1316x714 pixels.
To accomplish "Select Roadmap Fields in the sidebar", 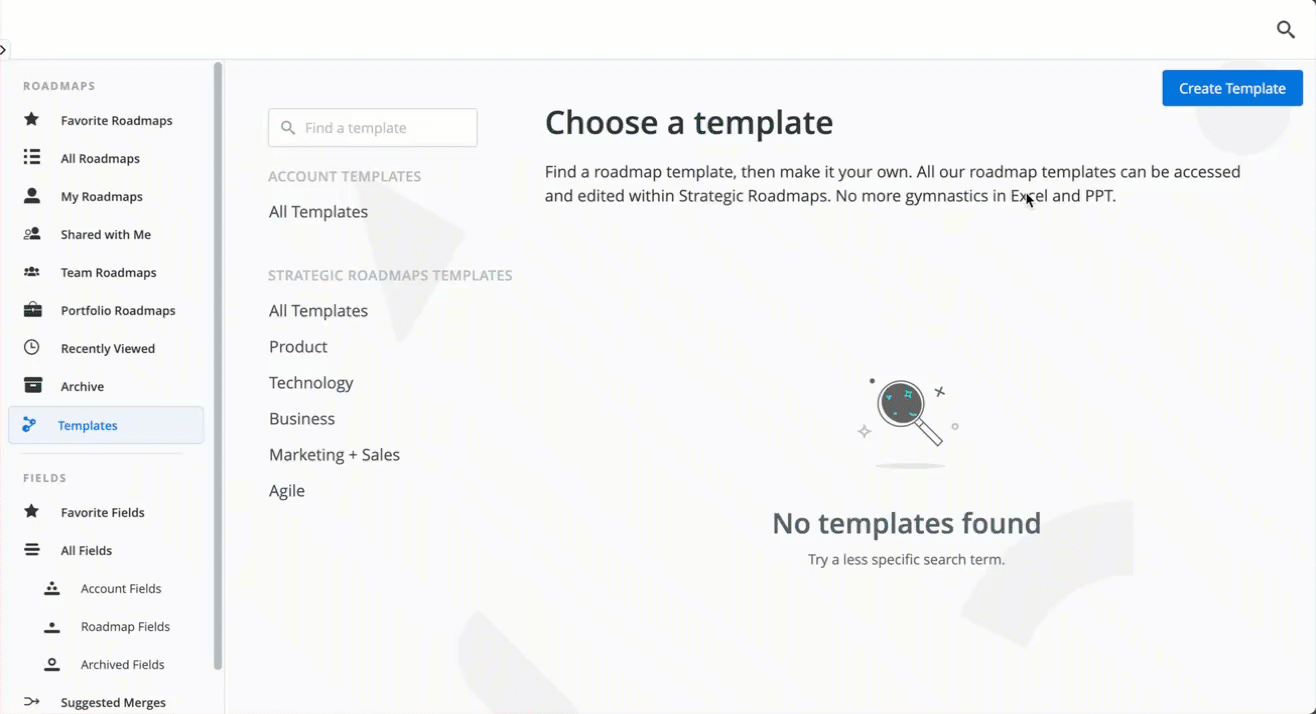I will 124,627.
